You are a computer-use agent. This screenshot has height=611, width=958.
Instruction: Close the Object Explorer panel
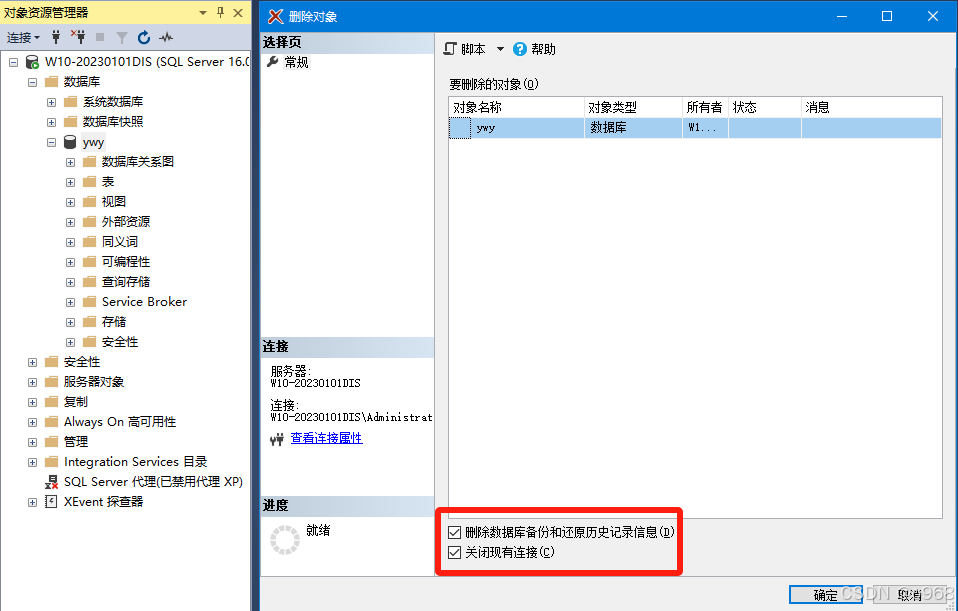click(x=238, y=12)
